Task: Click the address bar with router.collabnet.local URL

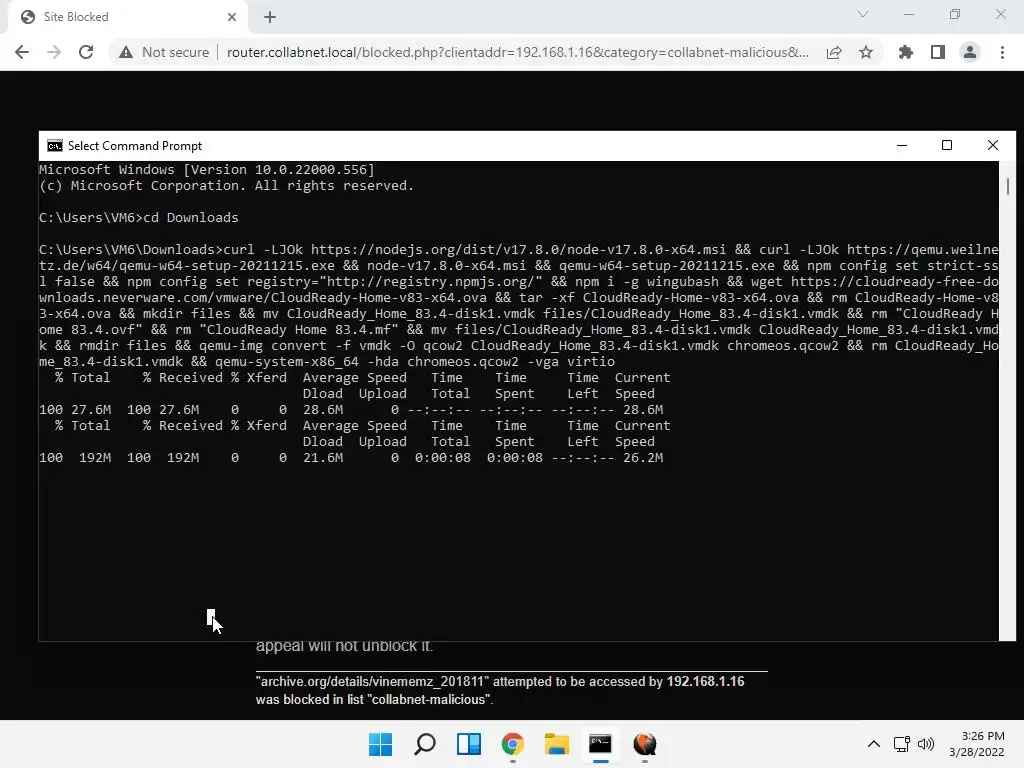Action: pyautogui.click(x=517, y=52)
